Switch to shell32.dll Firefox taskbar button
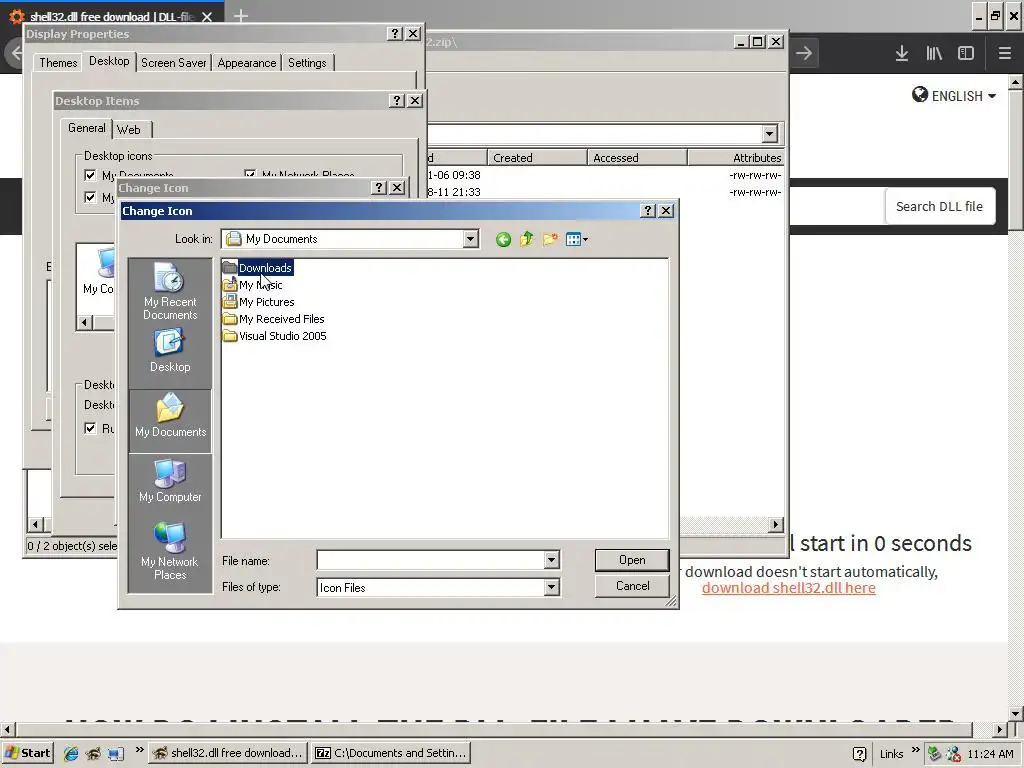The width and height of the screenshot is (1024, 768). click(x=229, y=753)
